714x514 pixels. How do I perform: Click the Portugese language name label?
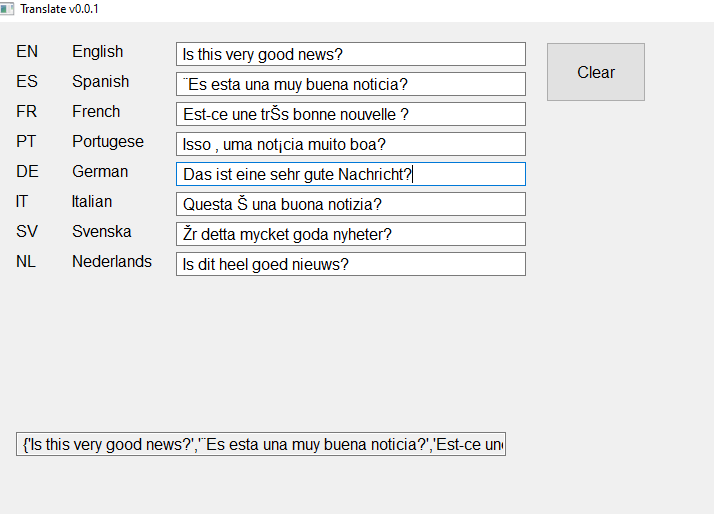click(x=108, y=142)
